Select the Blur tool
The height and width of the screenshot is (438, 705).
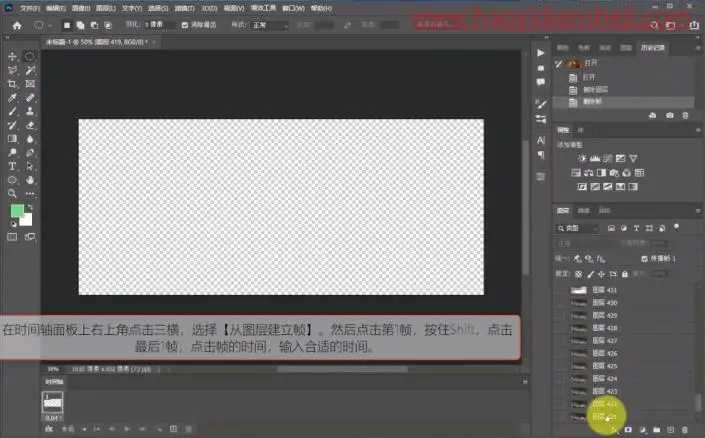click(30, 139)
